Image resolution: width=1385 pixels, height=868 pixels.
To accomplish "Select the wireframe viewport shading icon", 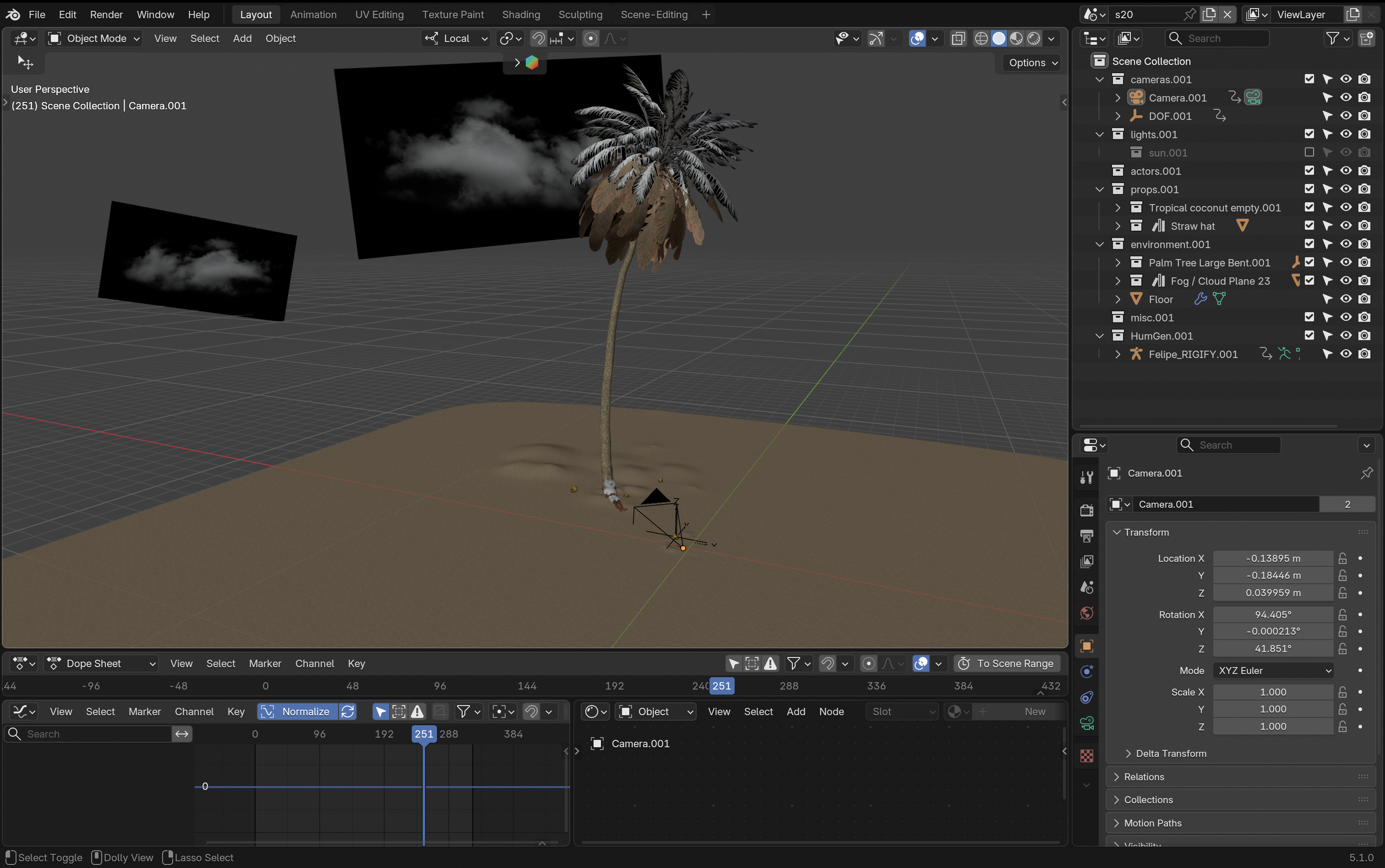I will [x=981, y=38].
